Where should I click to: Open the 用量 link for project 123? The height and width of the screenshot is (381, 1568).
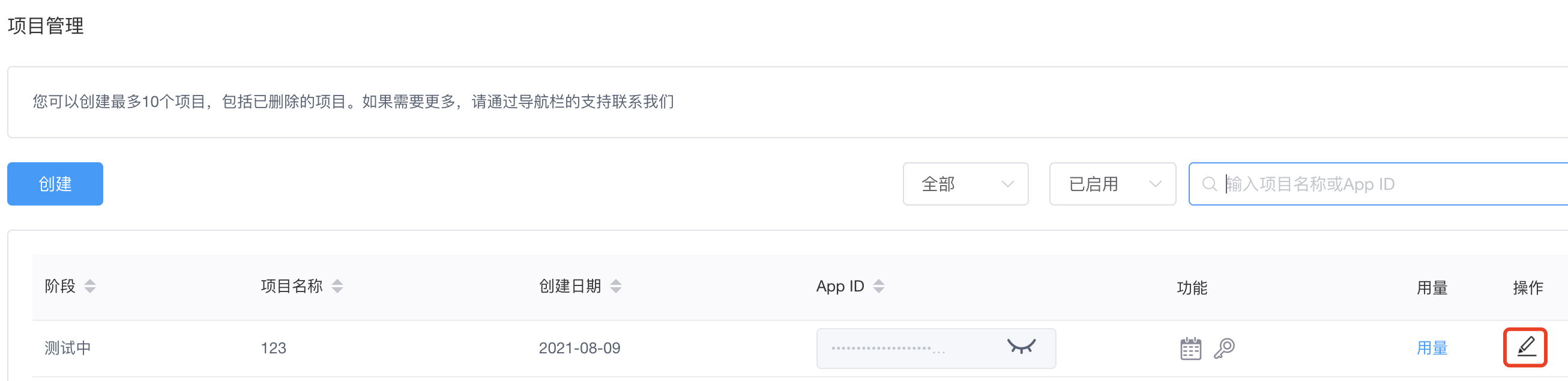[1432, 348]
